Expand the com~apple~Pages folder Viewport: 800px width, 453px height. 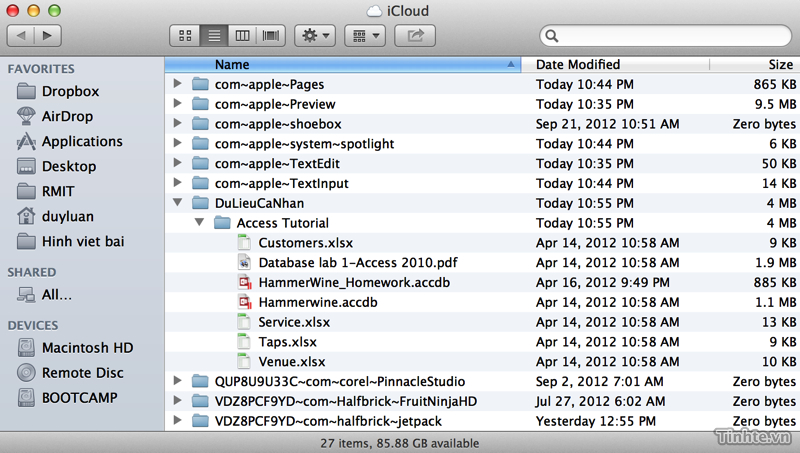coord(177,83)
